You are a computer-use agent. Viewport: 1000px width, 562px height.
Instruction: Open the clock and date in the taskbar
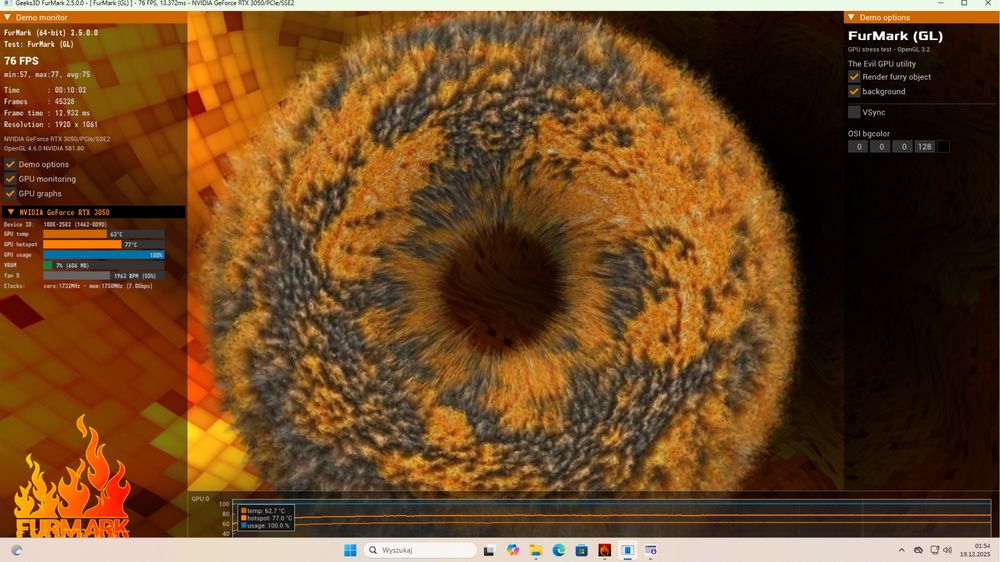pyautogui.click(x=975, y=550)
